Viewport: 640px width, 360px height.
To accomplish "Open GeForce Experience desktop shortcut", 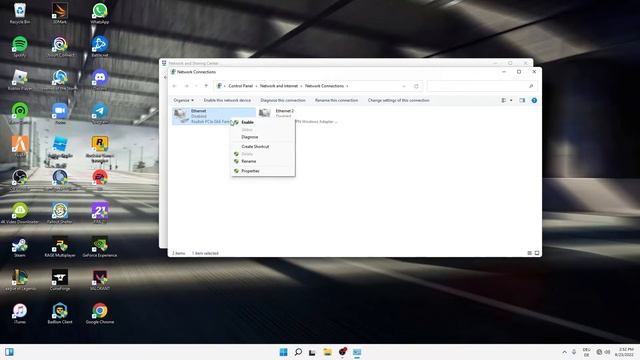I will pyautogui.click(x=100, y=247).
